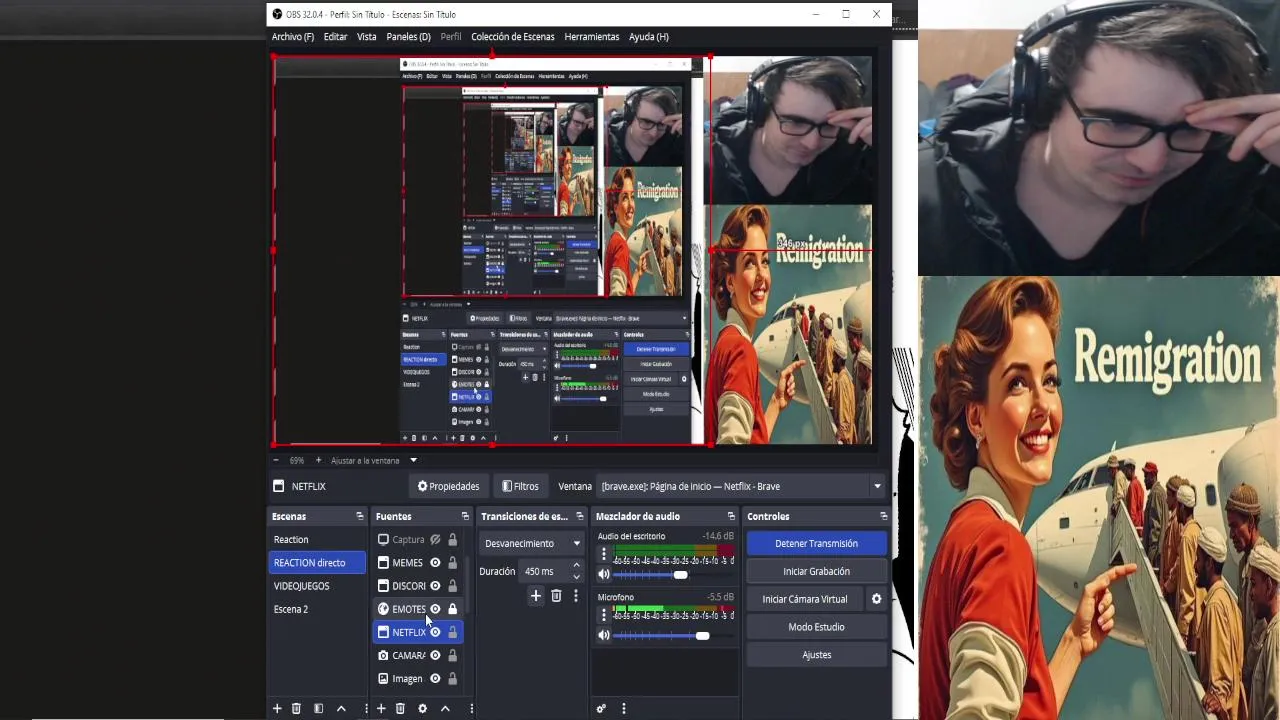Decrease transition duration with down arrow

click(576, 577)
